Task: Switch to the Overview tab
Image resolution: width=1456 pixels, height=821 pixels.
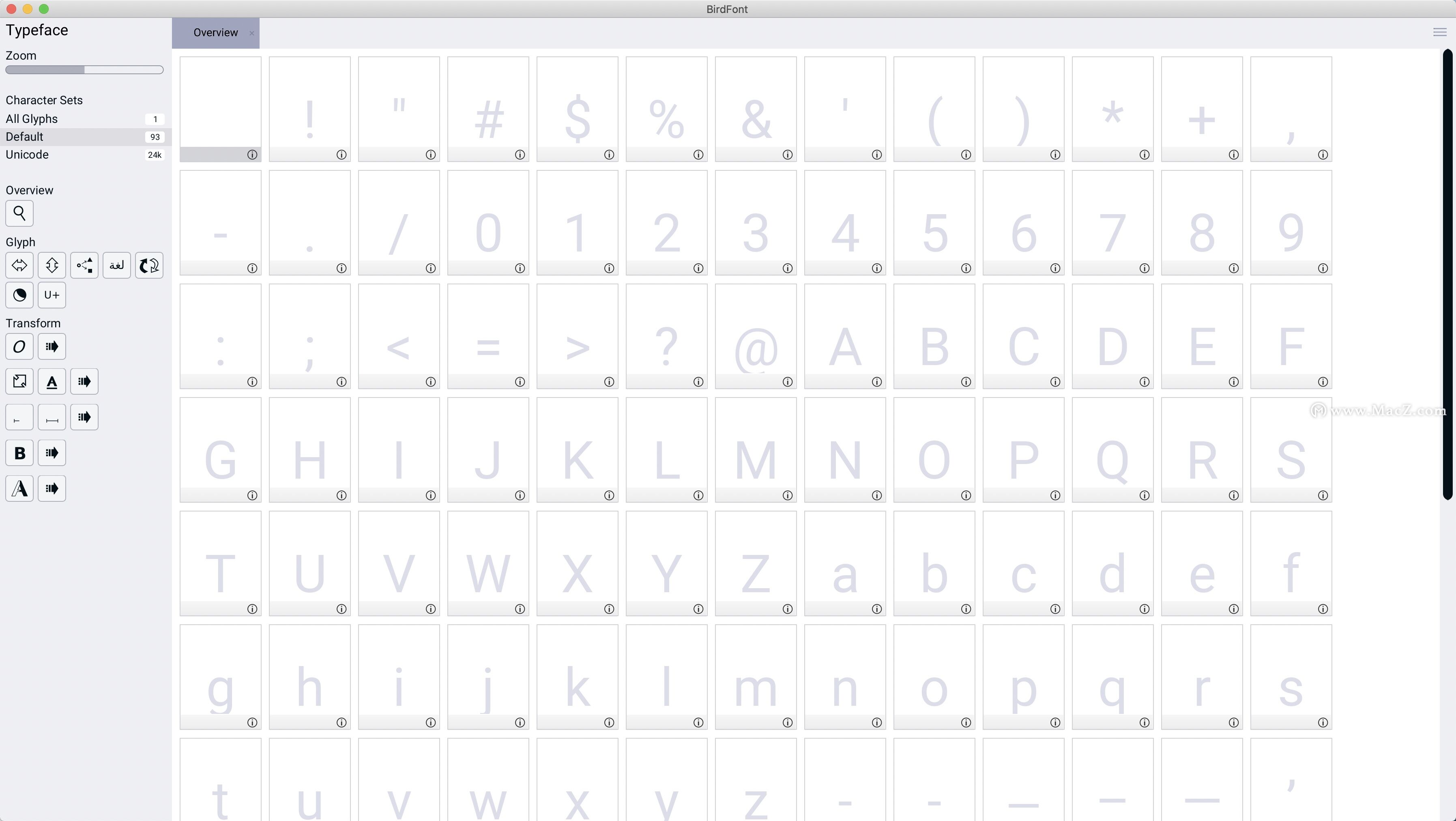Action: pos(215,32)
